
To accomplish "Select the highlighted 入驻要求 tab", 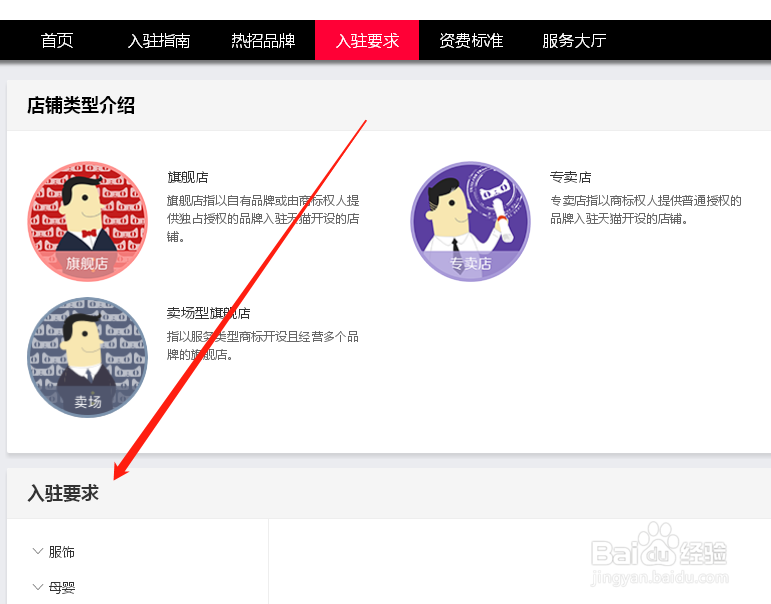I will pos(367,40).
